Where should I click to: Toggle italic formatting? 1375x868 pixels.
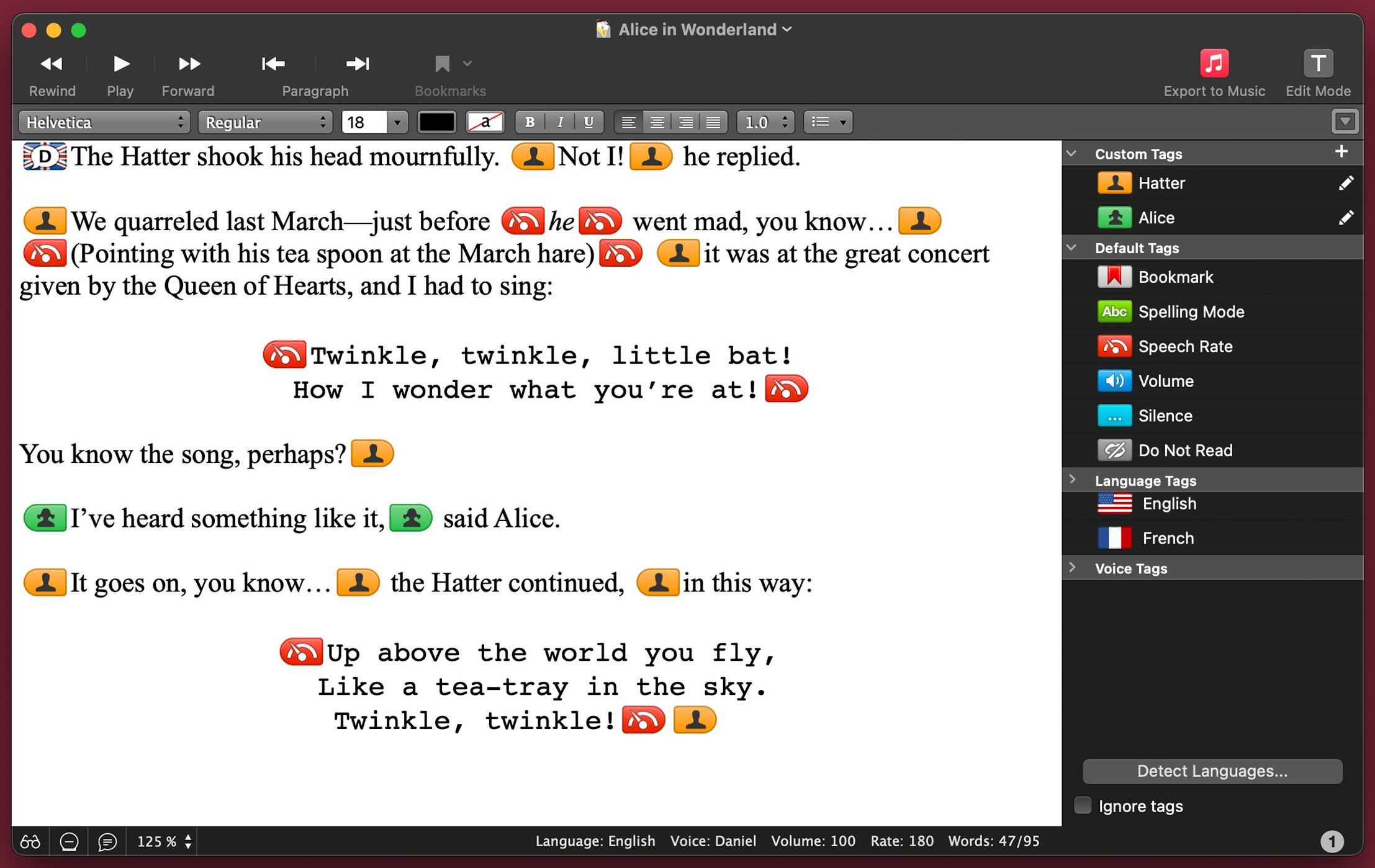click(x=560, y=122)
